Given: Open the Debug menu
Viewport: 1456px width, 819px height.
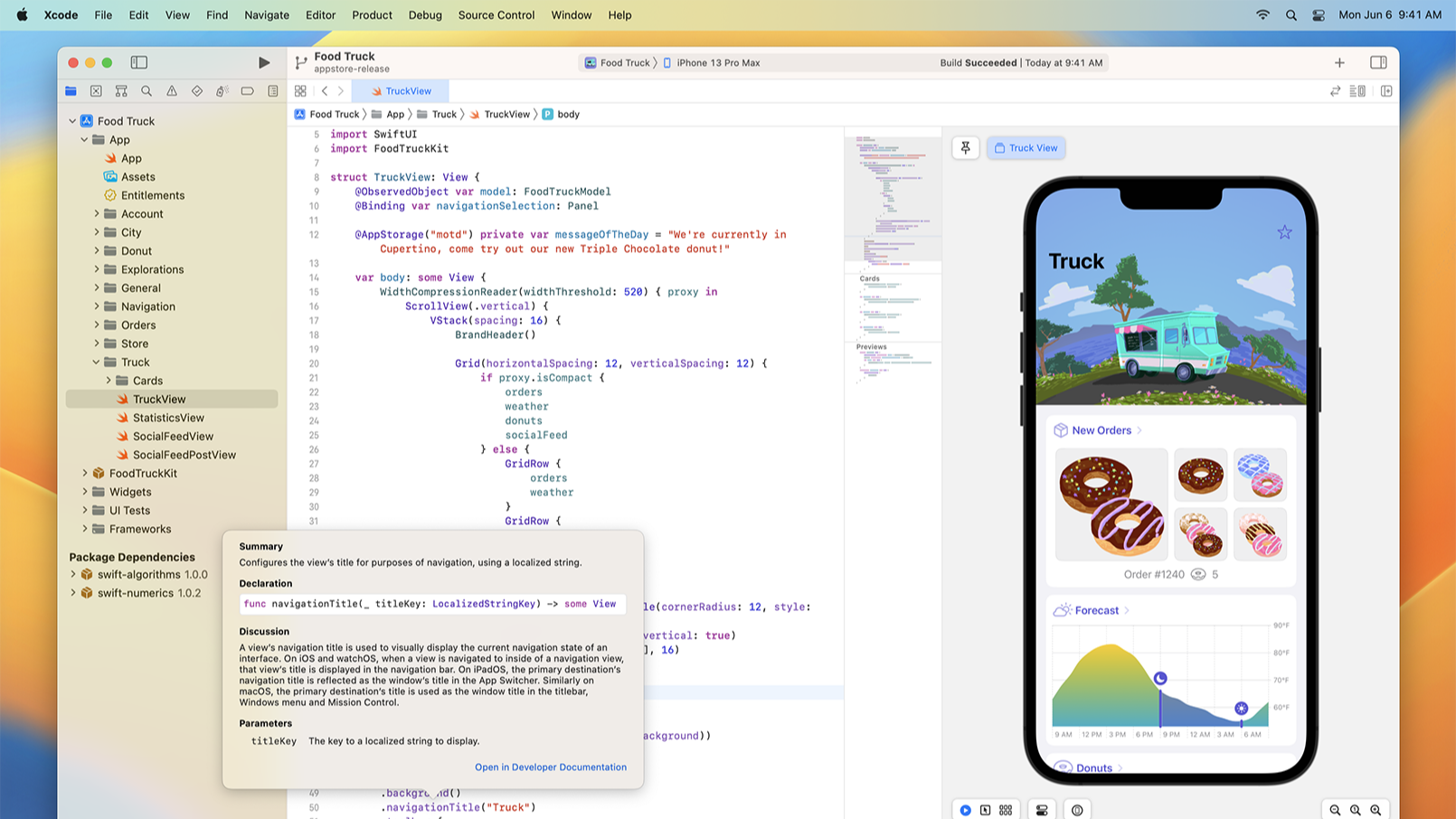Looking at the screenshot, I should point(425,15).
